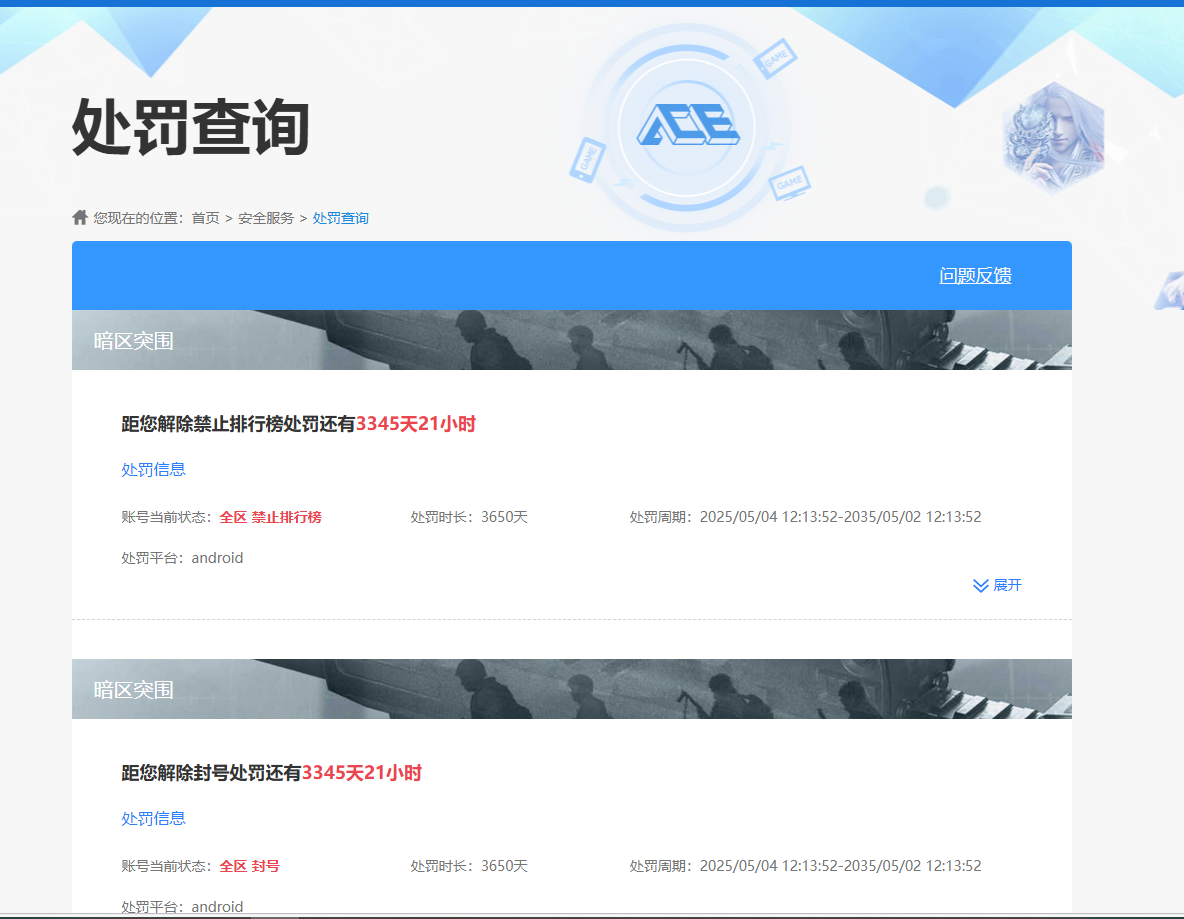Open the 问题反馈 feedback link
Image resolution: width=1184 pixels, height=919 pixels.
(975, 276)
